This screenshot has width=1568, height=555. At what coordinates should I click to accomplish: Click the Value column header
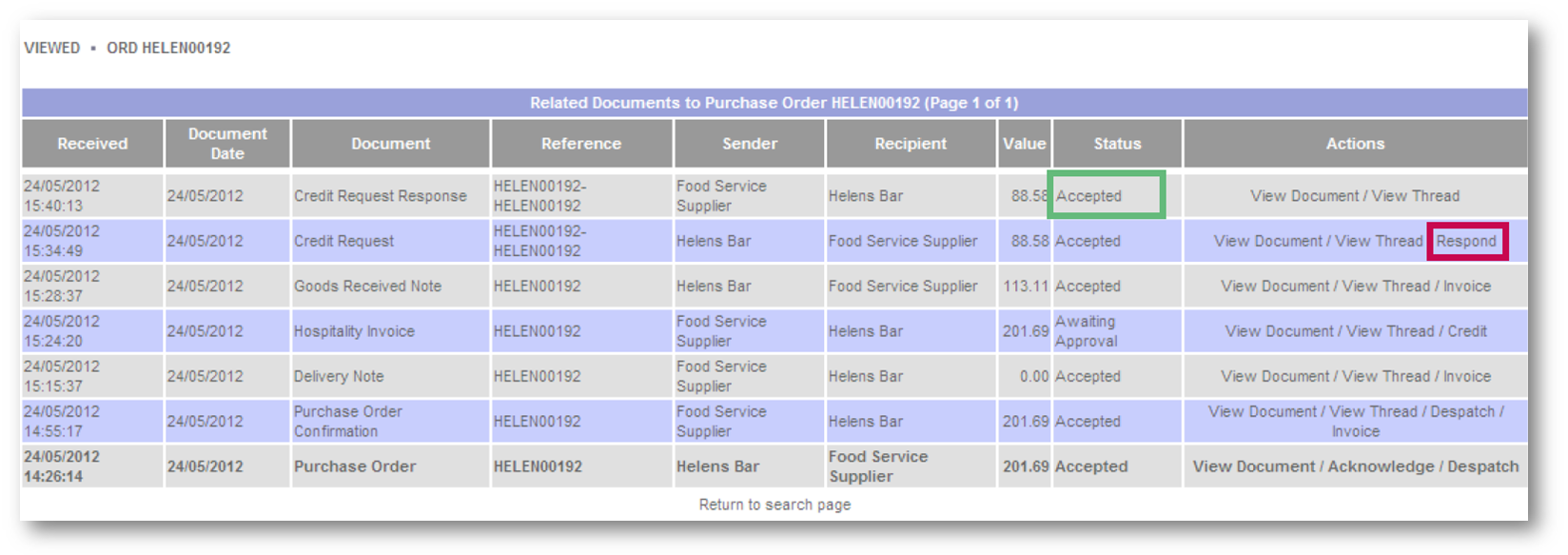coord(1024,144)
